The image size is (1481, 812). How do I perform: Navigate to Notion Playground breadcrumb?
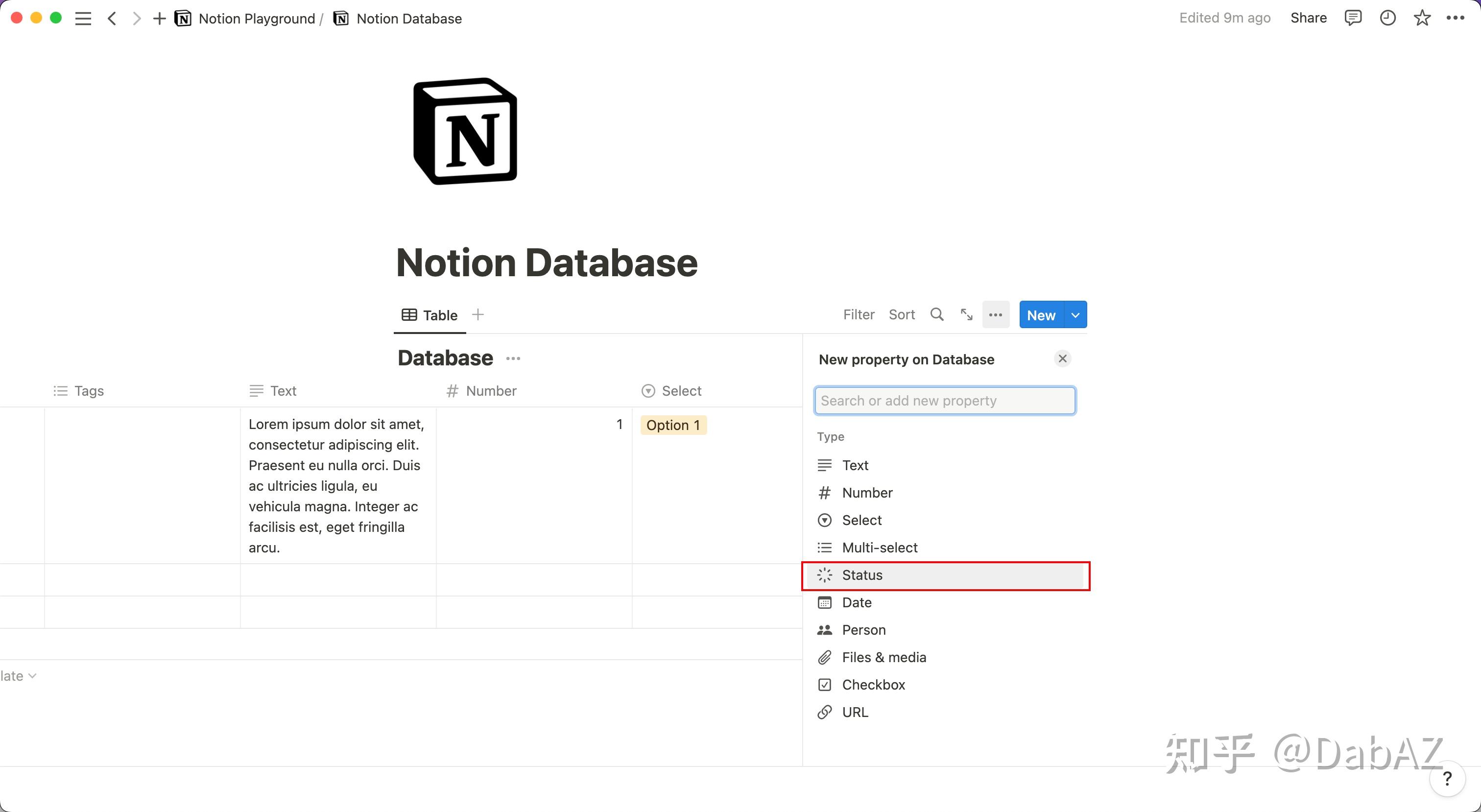click(x=257, y=18)
